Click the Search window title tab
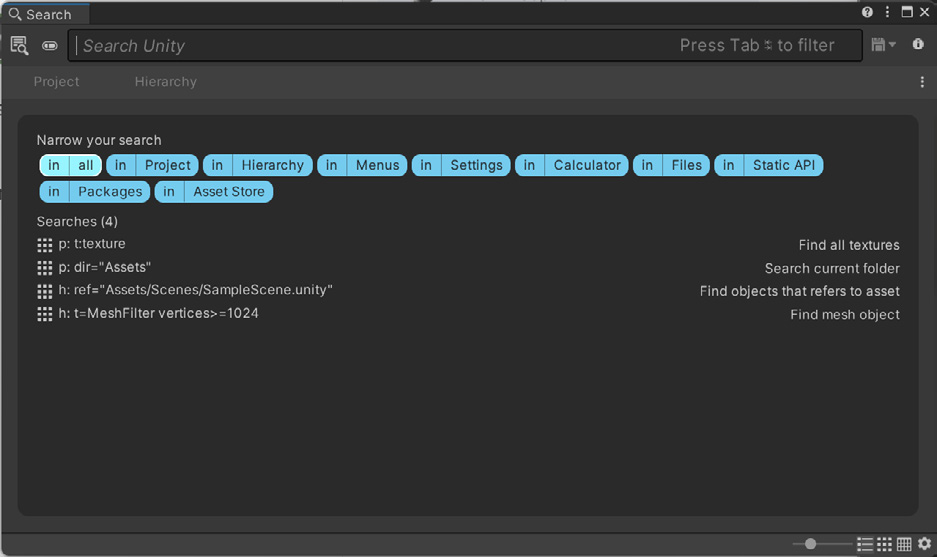The image size is (937, 557). [x=45, y=14]
